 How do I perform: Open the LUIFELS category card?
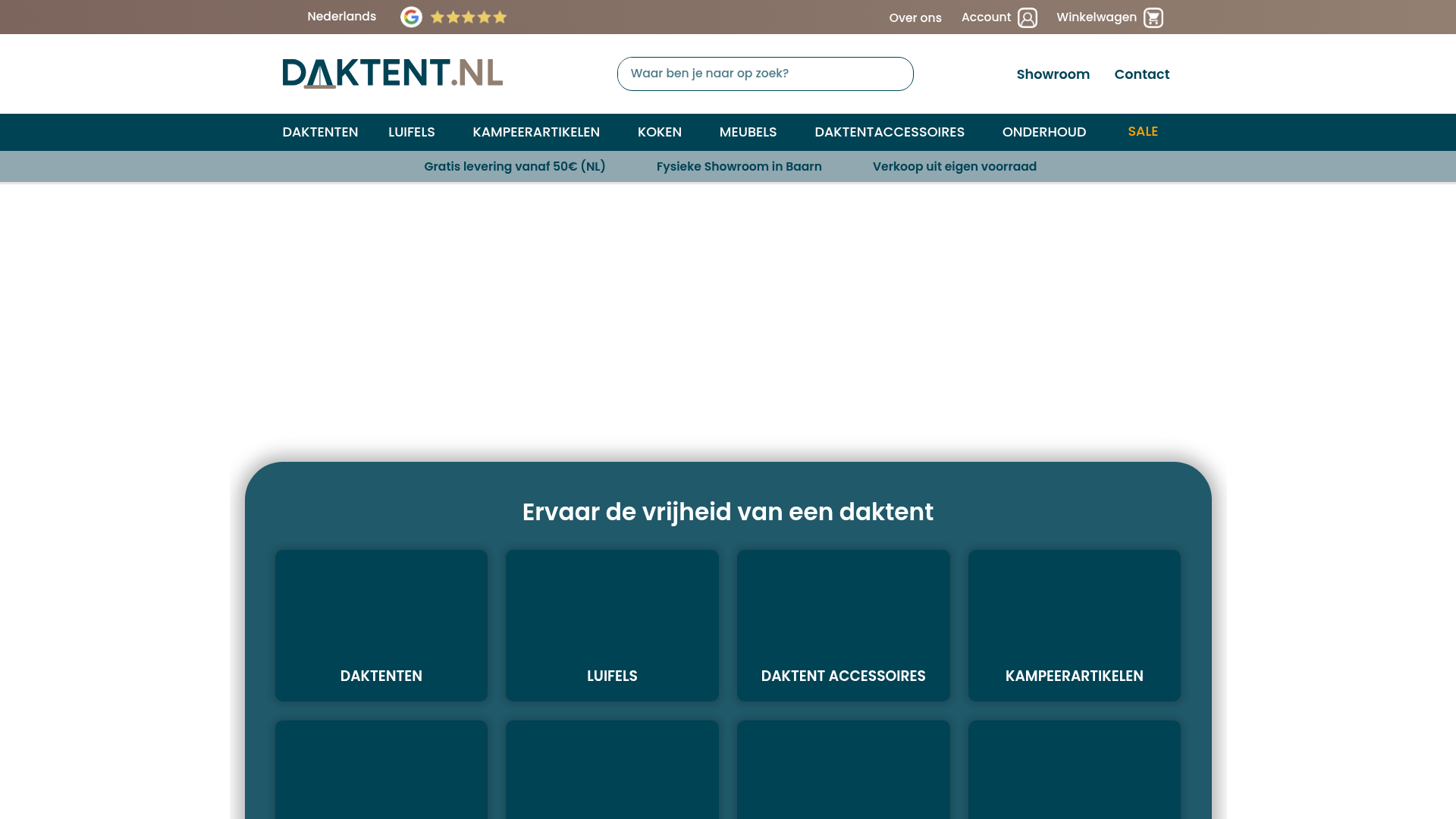pos(612,625)
